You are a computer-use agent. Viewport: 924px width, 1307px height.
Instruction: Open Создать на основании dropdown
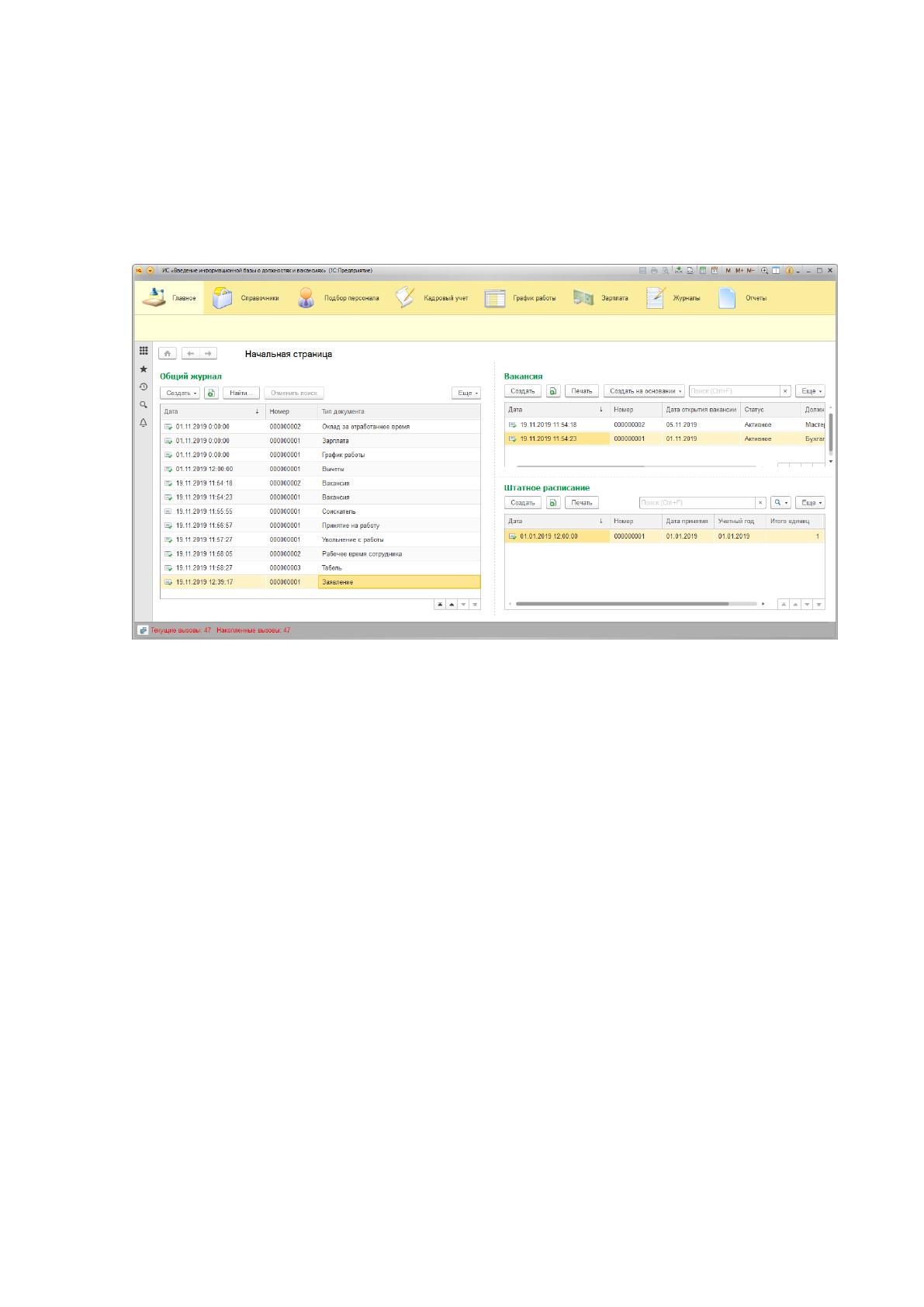pos(644,391)
